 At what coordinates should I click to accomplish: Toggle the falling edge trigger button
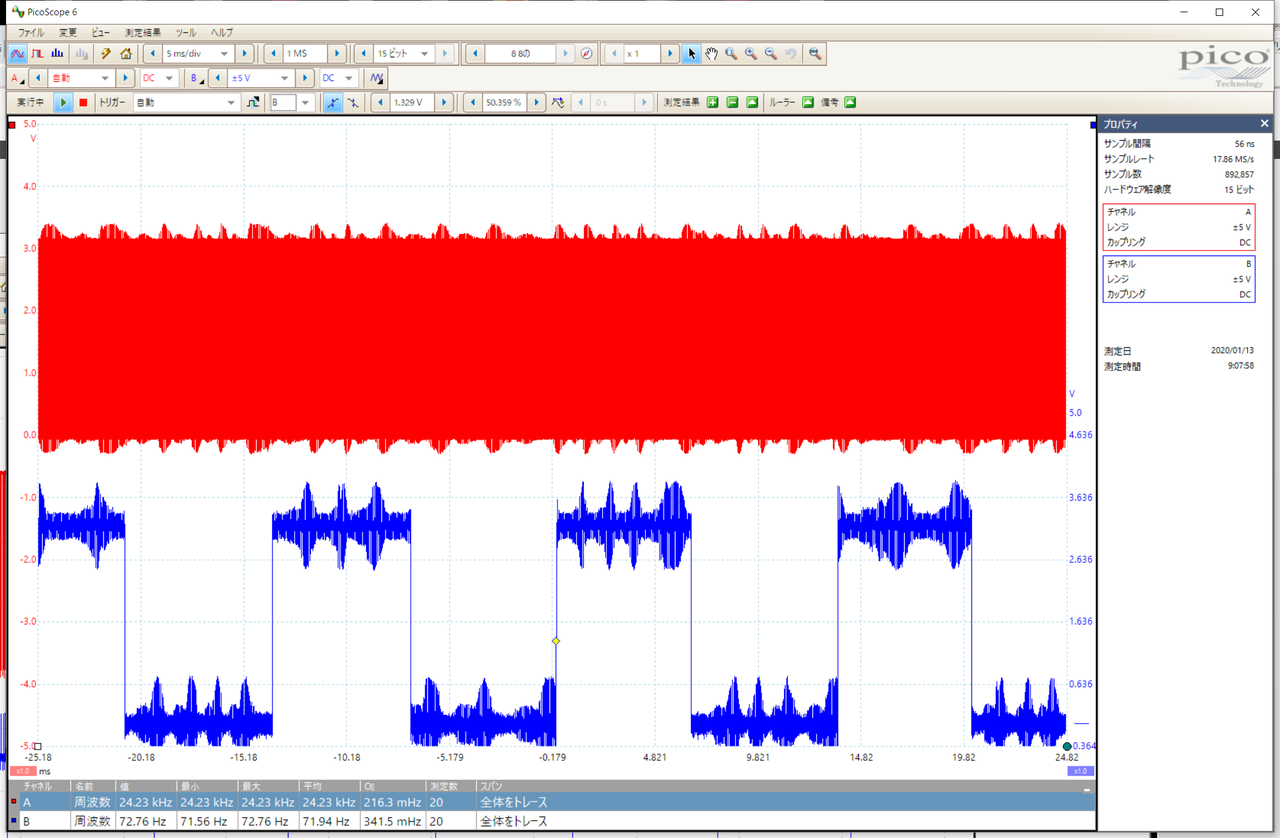click(353, 102)
